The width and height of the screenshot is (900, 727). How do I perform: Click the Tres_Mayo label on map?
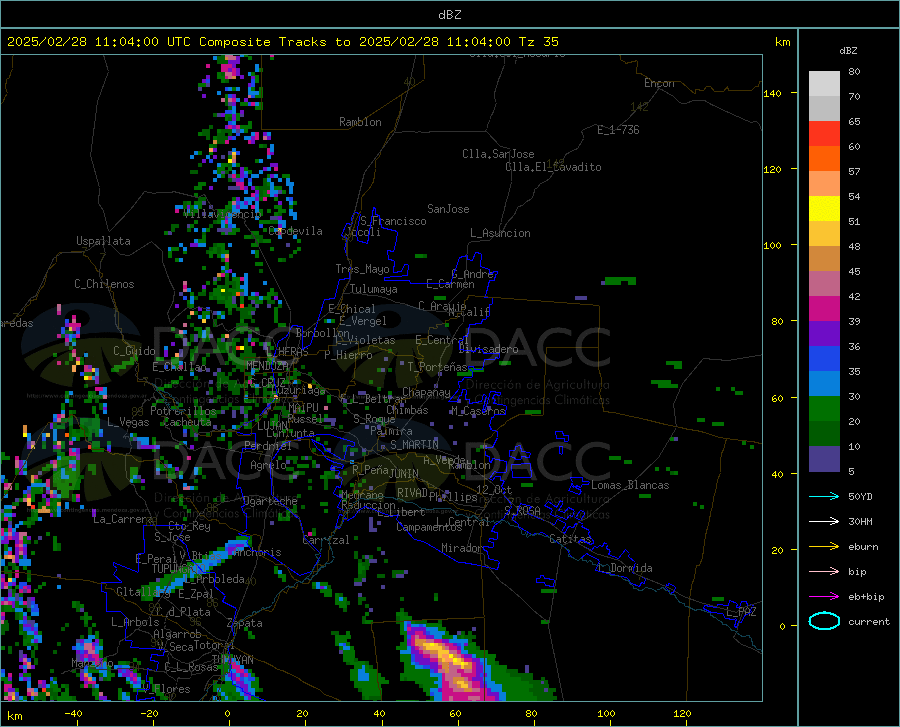[363, 269]
